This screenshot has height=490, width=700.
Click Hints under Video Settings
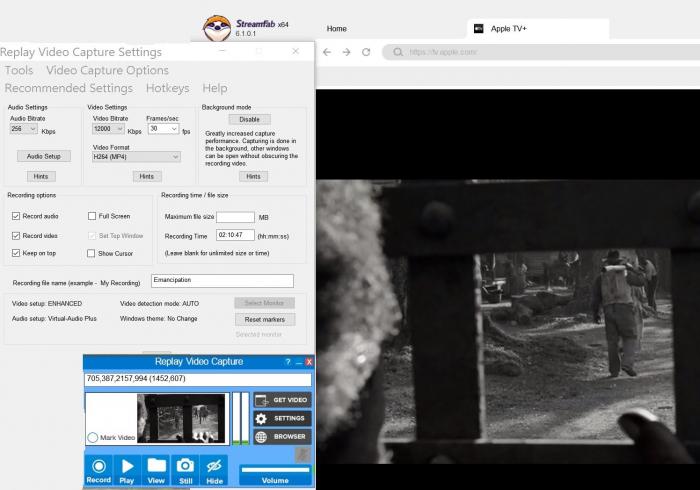[146, 176]
